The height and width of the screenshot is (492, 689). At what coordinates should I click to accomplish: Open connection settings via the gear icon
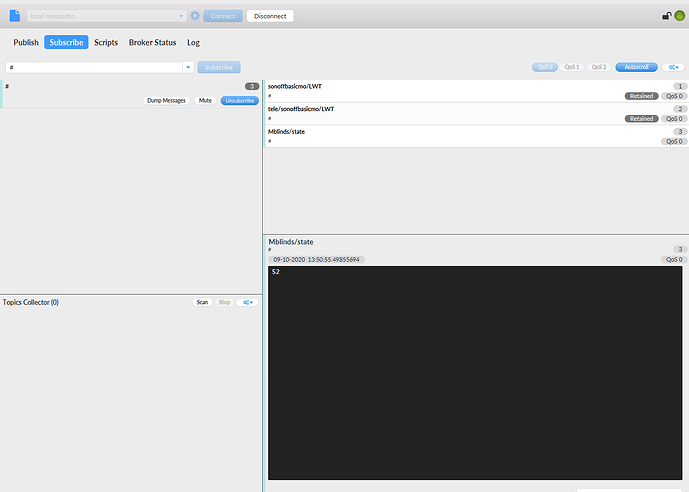[195, 16]
